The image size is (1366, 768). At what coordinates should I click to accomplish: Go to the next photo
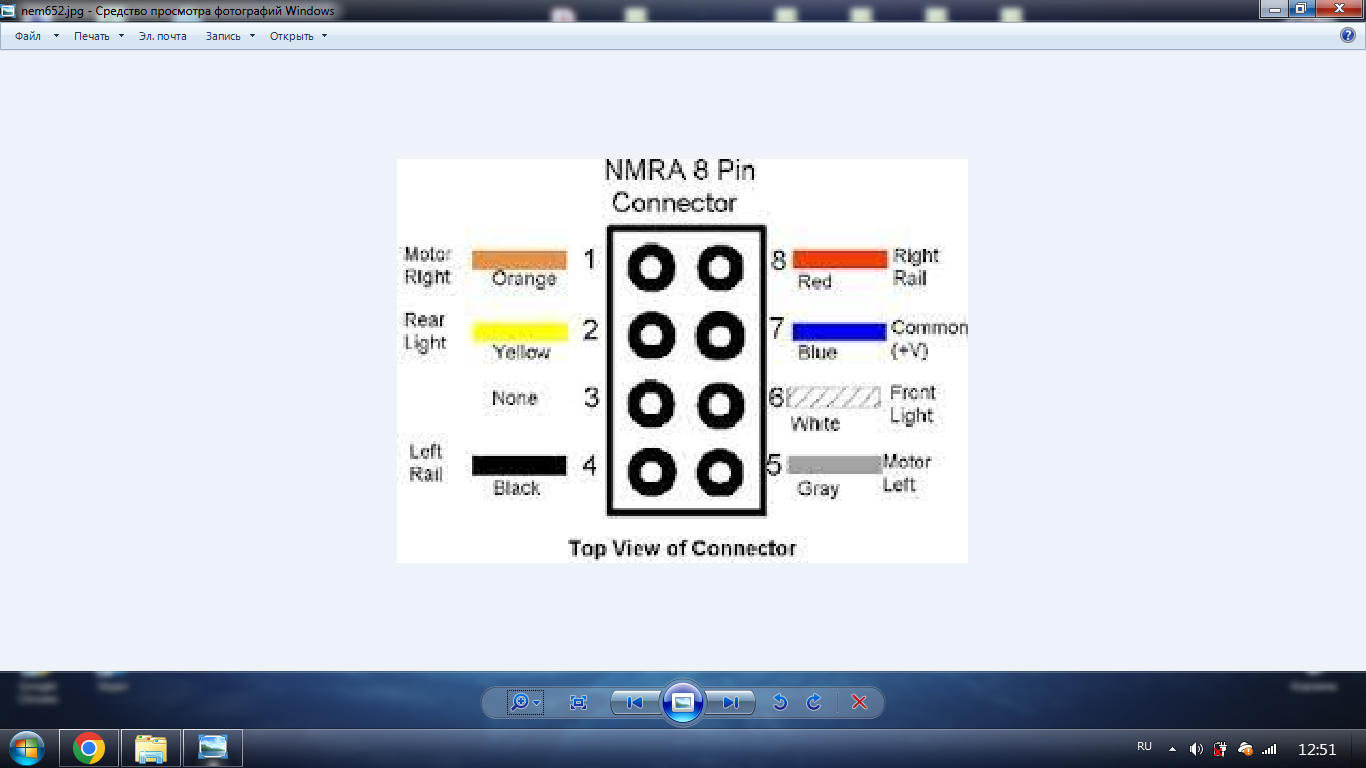tap(731, 703)
